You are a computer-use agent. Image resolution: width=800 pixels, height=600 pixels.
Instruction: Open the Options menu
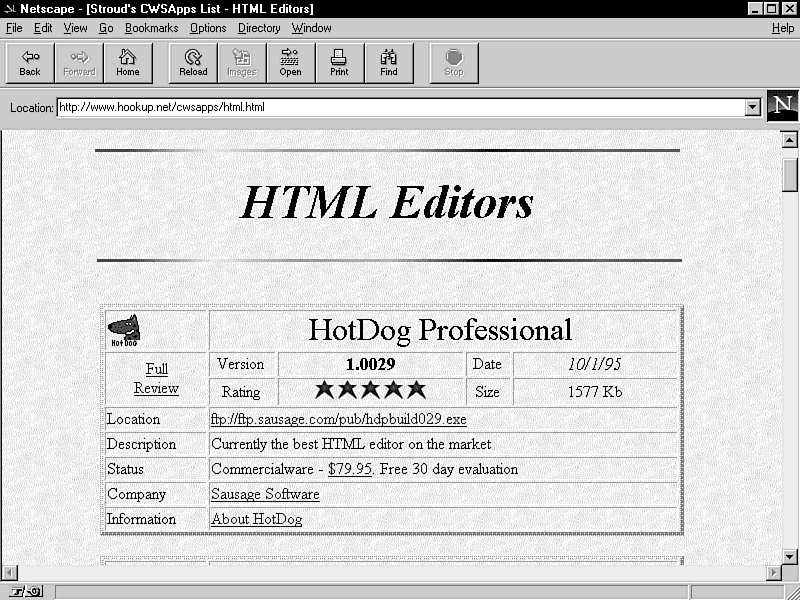click(x=208, y=28)
